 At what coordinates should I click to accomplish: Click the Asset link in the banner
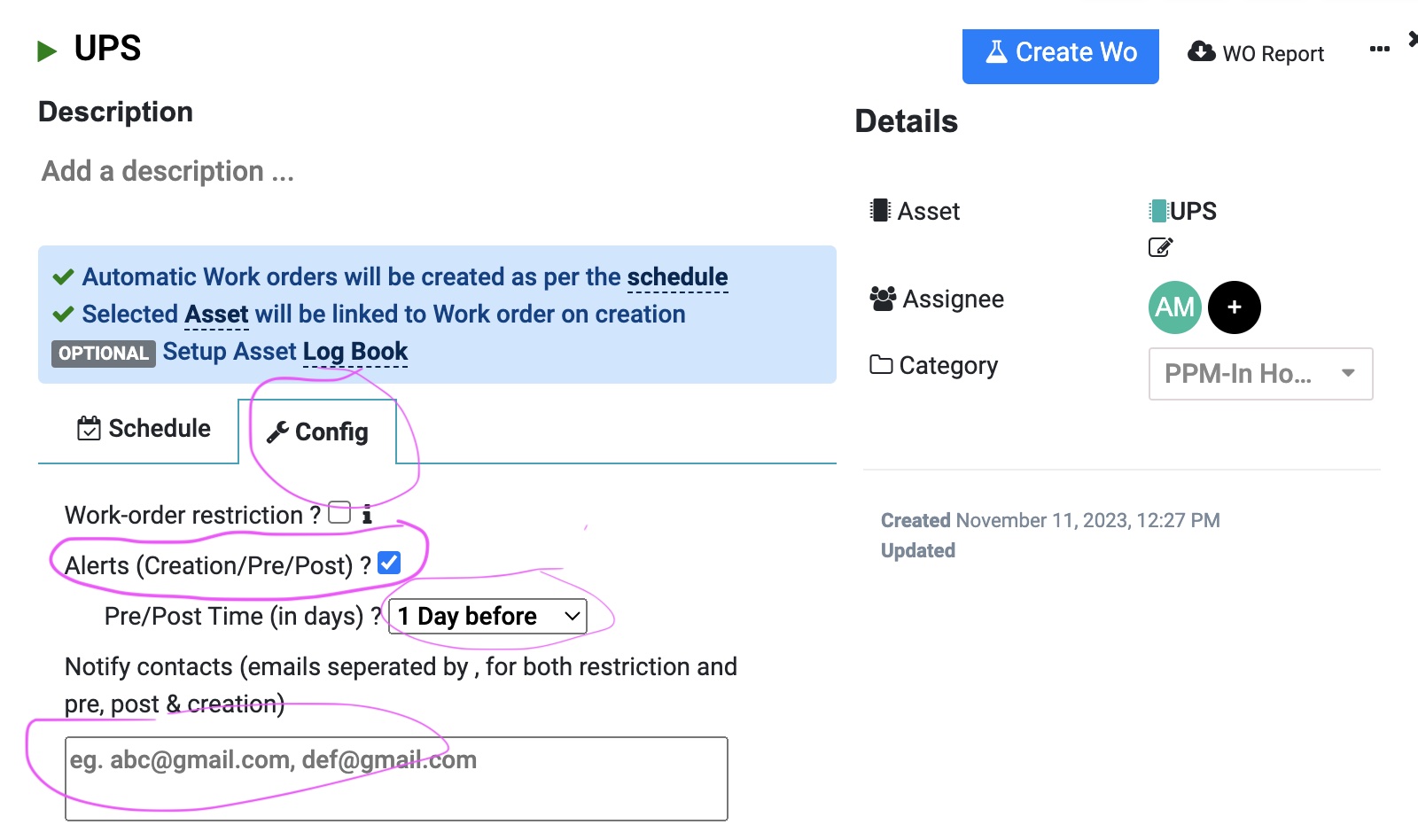pos(216,315)
